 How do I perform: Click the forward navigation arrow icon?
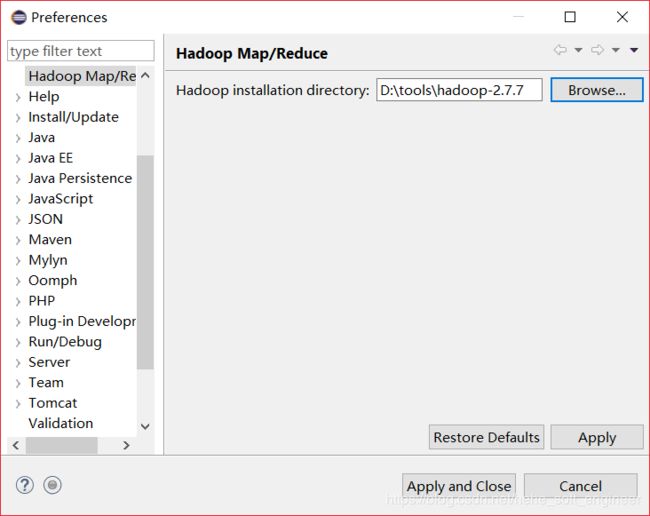tap(597, 50)
